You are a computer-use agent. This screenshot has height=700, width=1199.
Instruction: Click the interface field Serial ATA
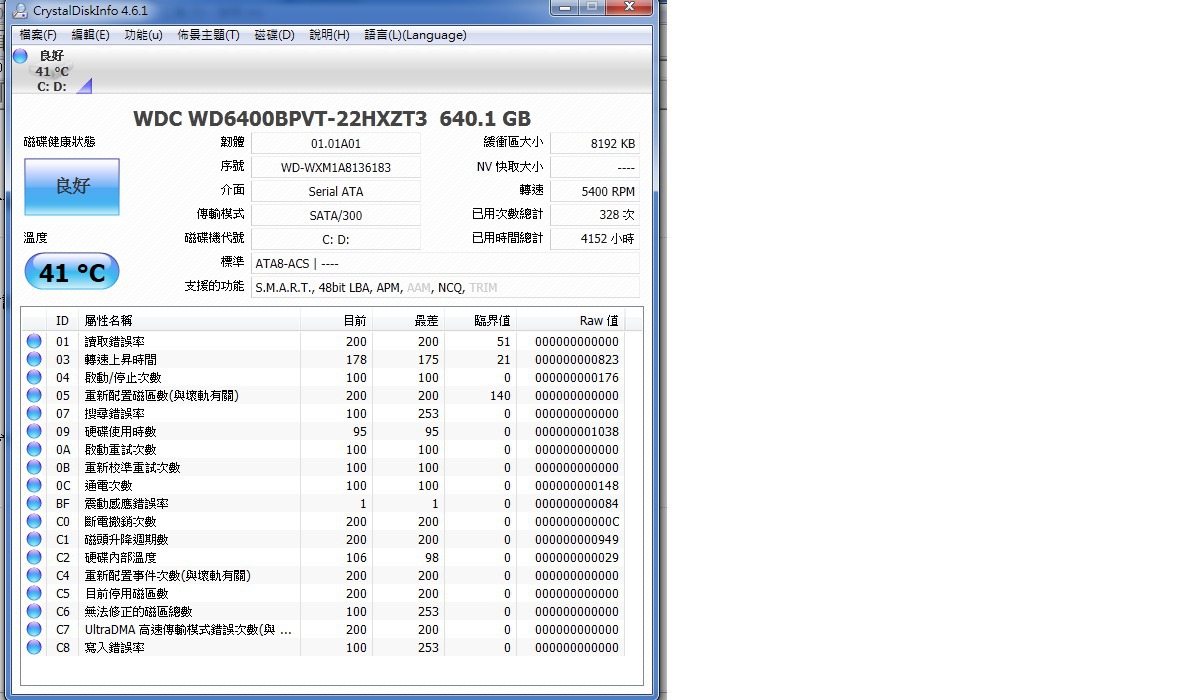(x=336, y=191)
